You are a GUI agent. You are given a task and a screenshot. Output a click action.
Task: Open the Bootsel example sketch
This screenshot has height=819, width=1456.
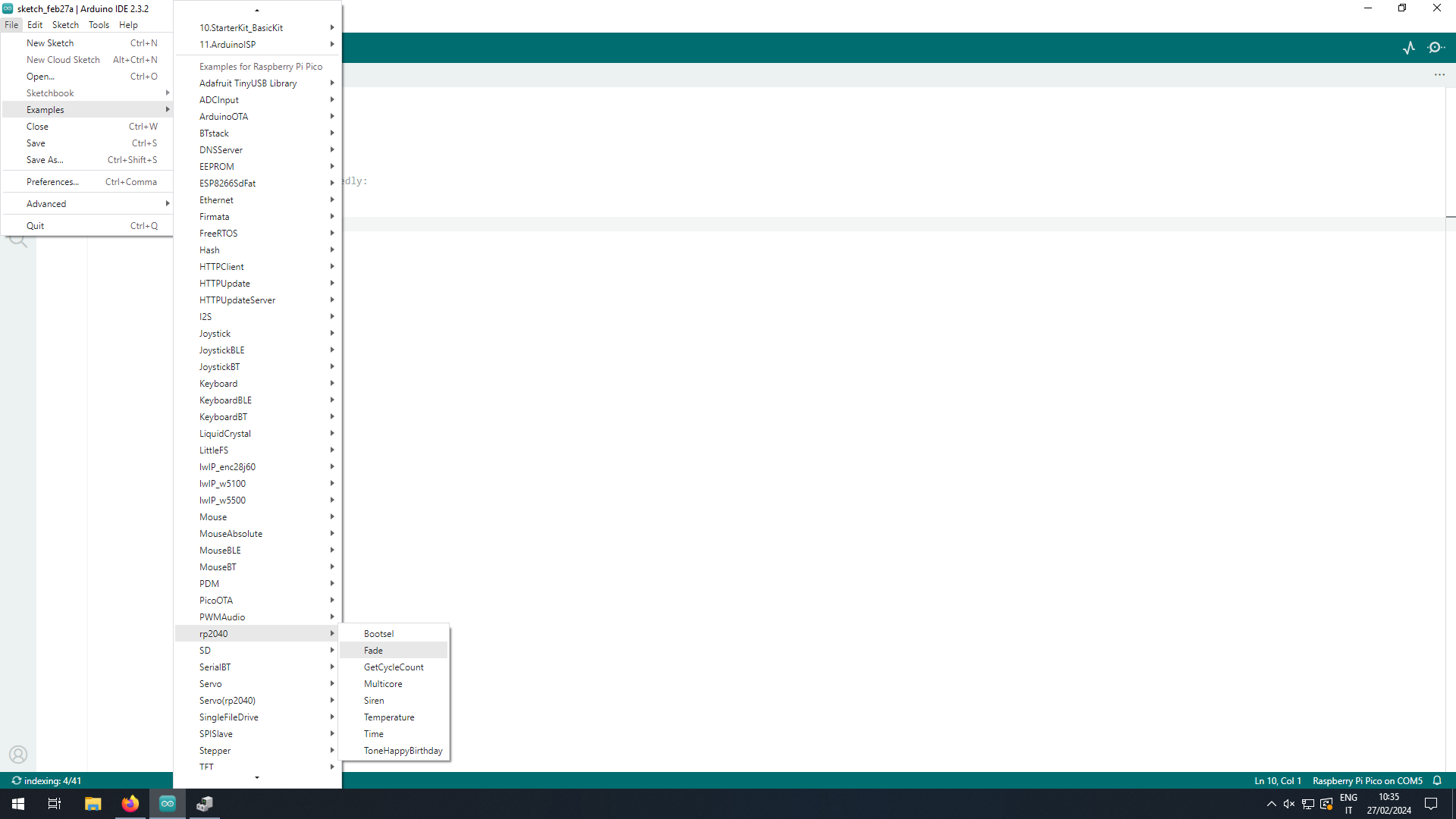coord(394,634)
